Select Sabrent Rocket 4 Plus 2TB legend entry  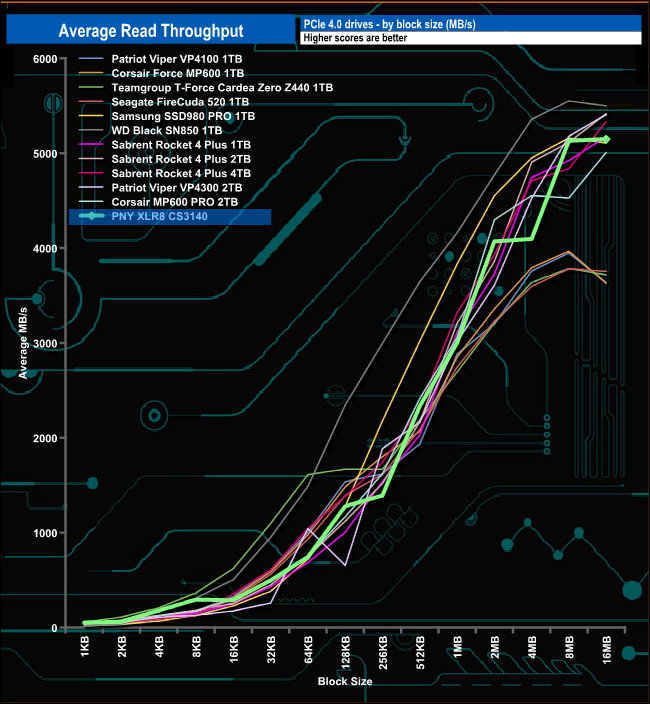coord(164,159)
